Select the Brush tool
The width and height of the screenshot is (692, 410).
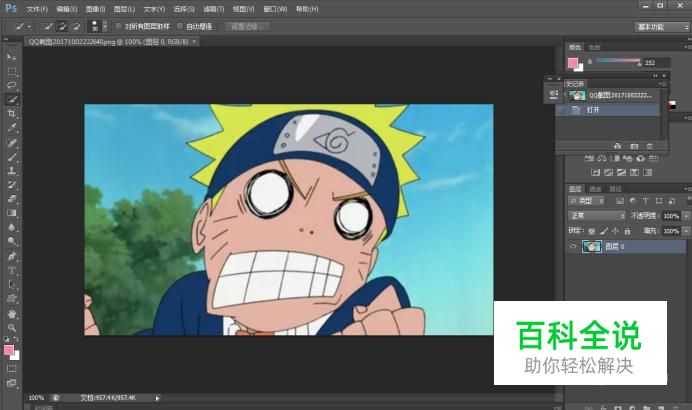[11, 156]
